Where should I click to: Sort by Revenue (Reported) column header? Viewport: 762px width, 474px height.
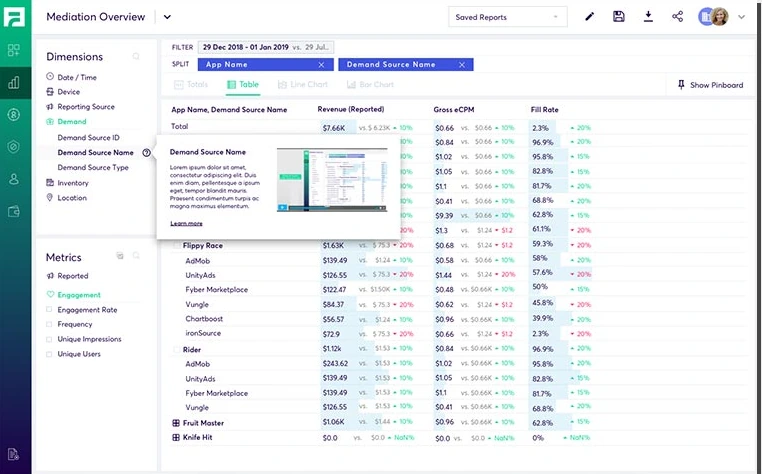pos(350,109)
